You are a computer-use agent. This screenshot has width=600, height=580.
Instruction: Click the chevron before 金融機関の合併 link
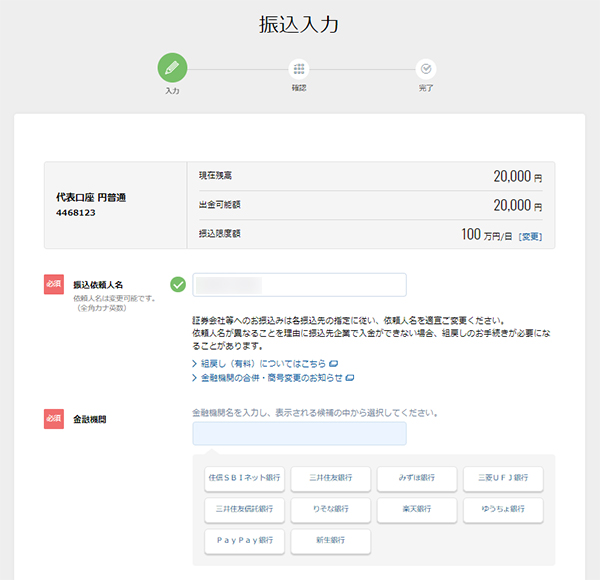point(194,378)
